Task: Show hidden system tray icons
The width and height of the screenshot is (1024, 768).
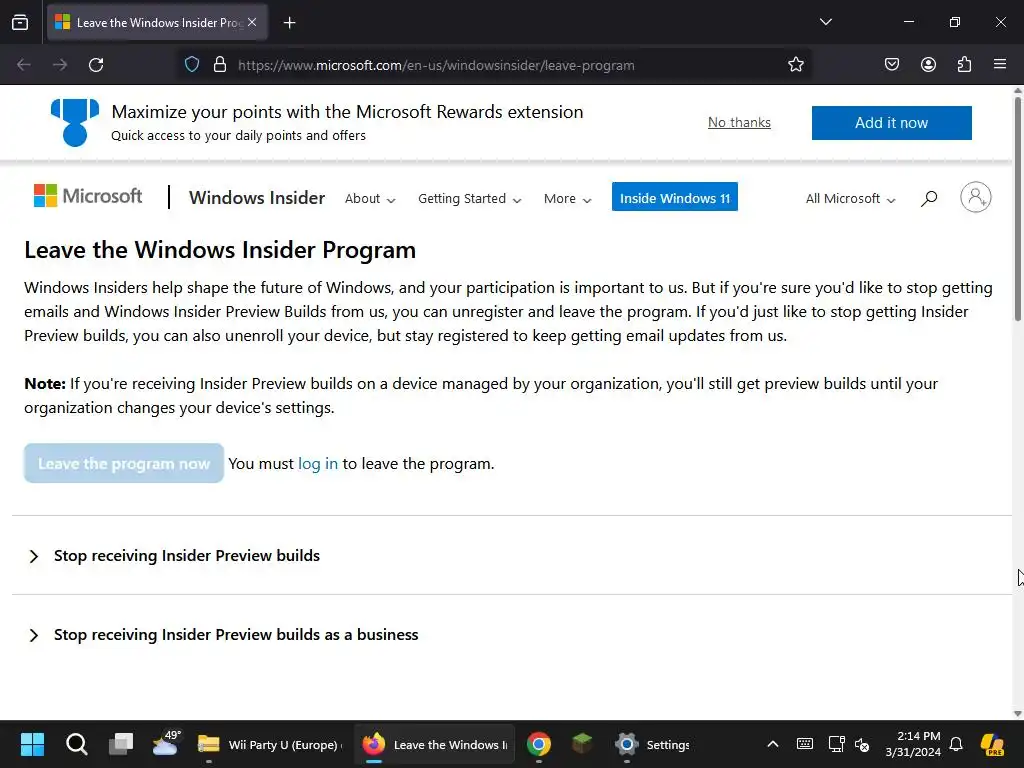Action: [x=773, y=744]
